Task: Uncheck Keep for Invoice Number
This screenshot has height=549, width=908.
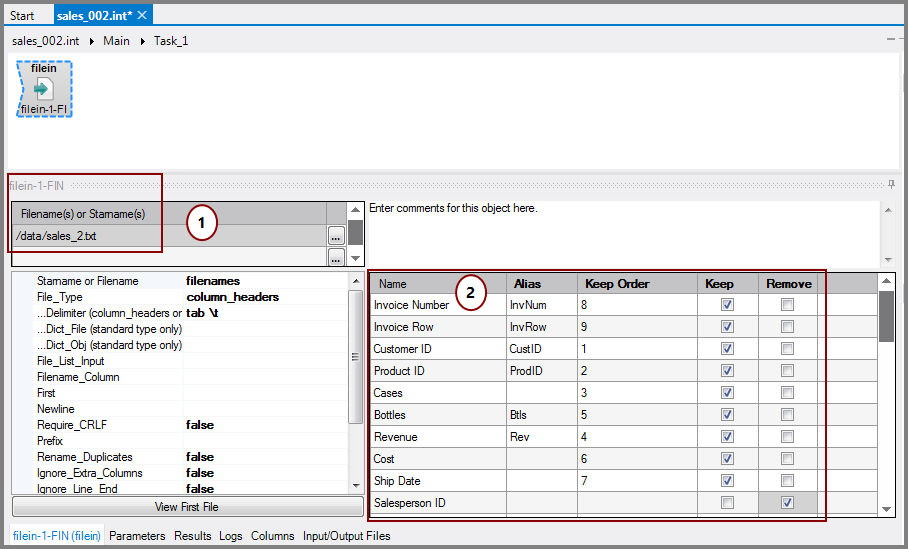Action: point(727,305)
